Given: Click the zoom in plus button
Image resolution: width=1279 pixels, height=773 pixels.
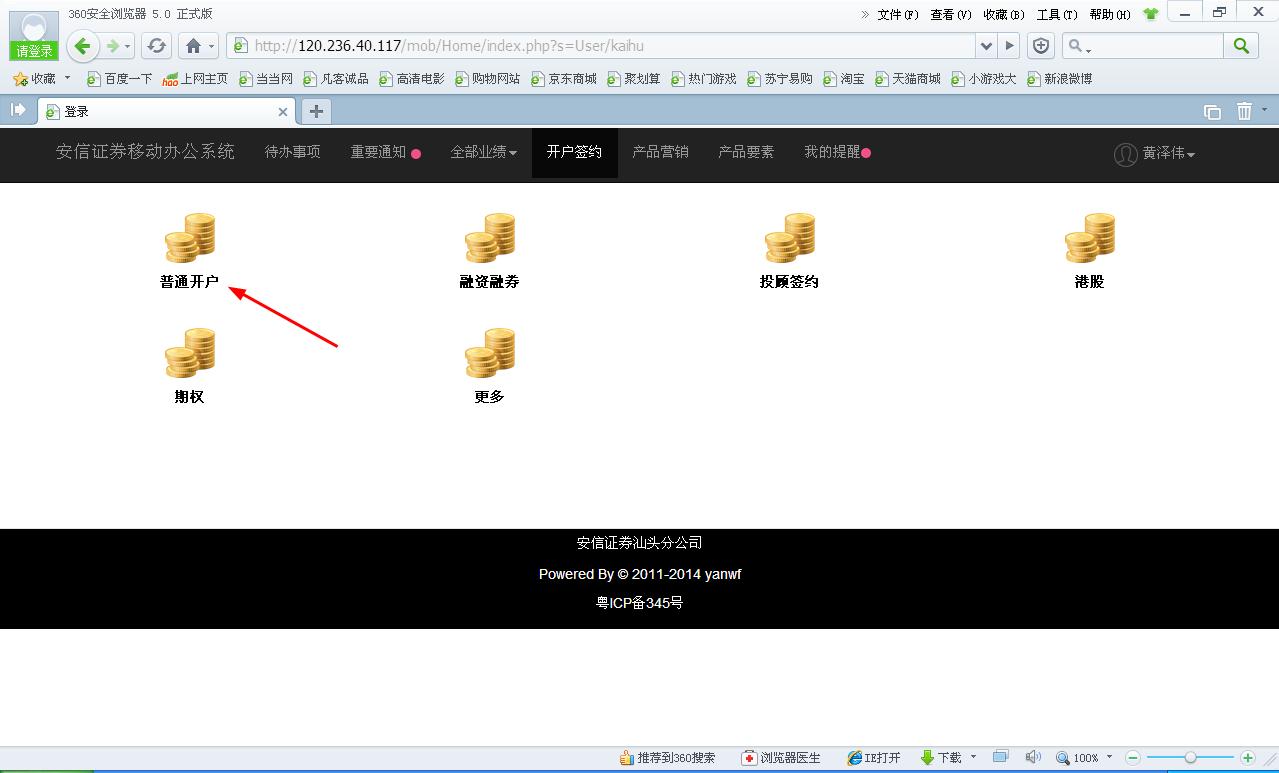Looking at the screenshot, I should pyautogui.click(x=1247, y=758).
